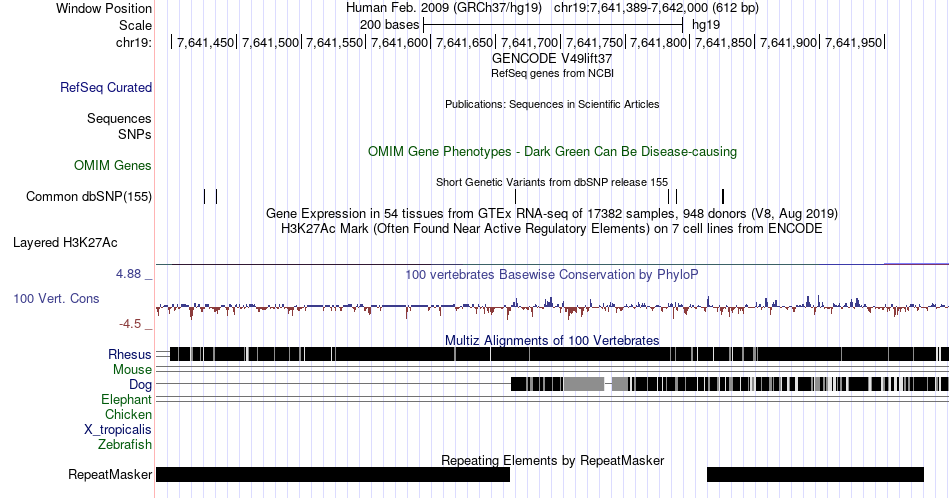Viewport: 950px width, 498px height.
Task: Open the 100 Vert. Cons track label
Action: pyautogui.click(x=56, y=298)
